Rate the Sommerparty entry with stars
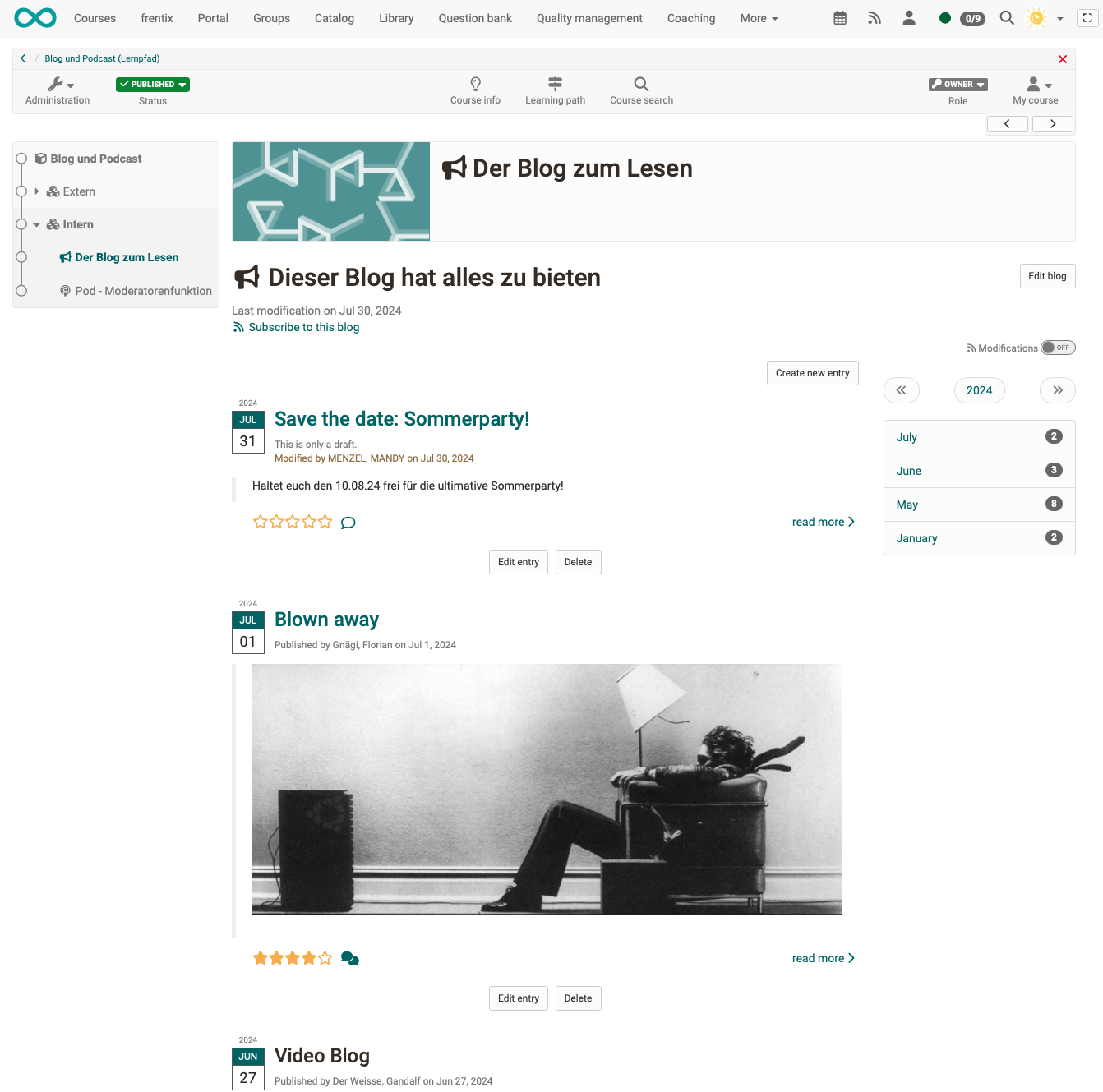Image resolution: width=1103 pixels, height=1092 pixels. [293, 521]
